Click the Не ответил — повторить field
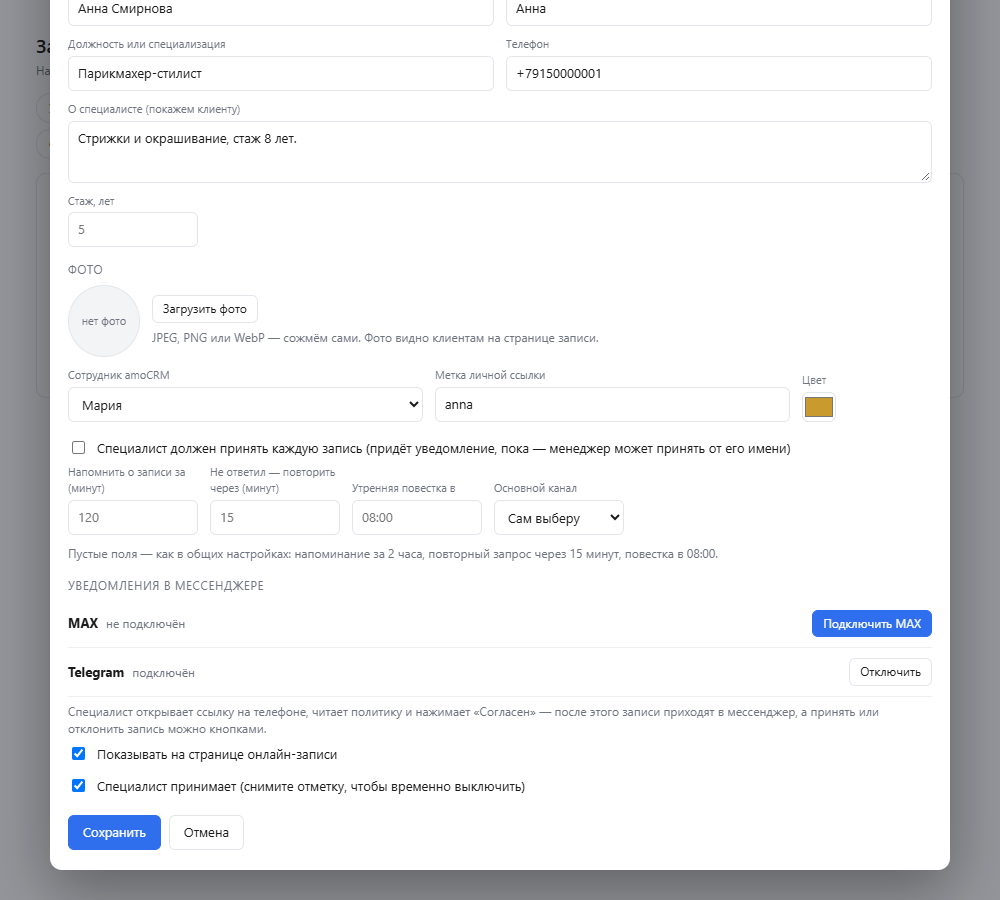 coord(275,517)
